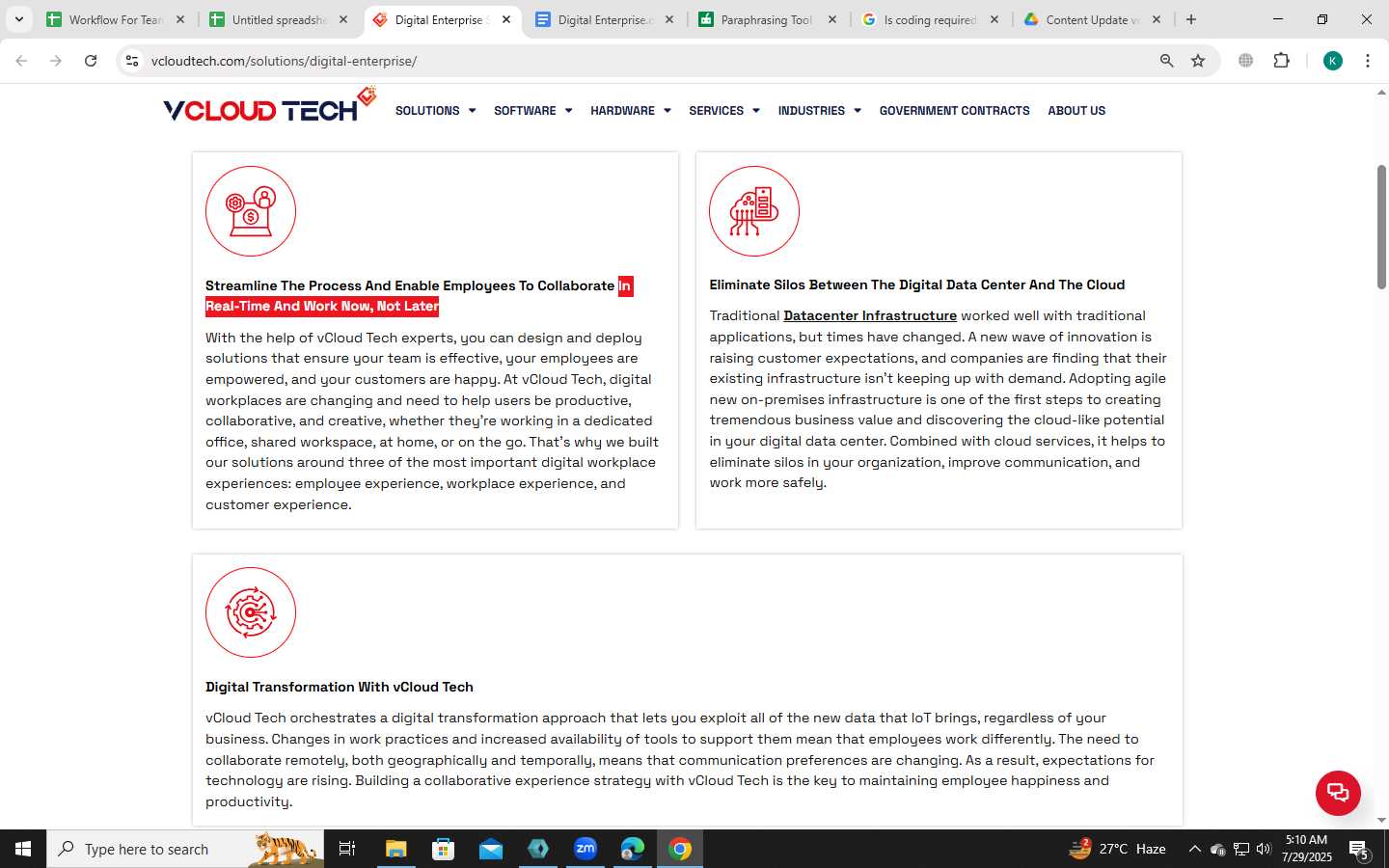Open Chrome three-dot menu
The image size is (1389, 868).
click(1368, 61)
